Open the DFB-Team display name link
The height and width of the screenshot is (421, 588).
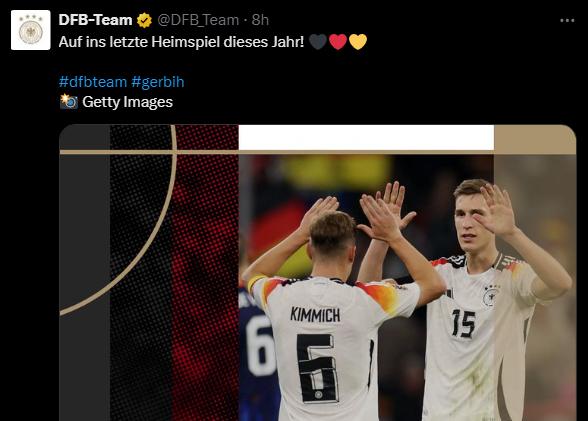click(95, 20)
